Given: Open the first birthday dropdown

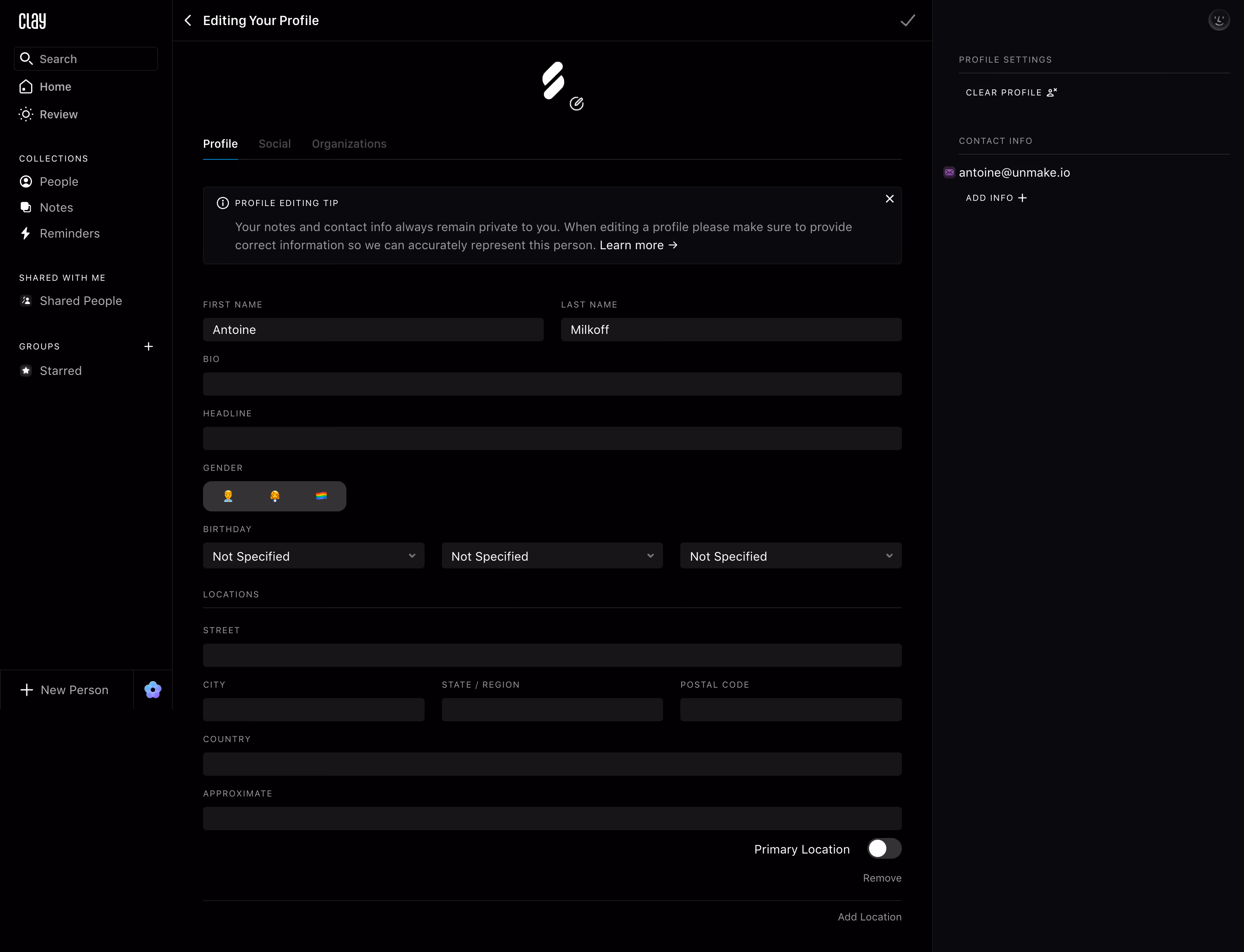Looking at the screenshot, I should click(314, 556).
